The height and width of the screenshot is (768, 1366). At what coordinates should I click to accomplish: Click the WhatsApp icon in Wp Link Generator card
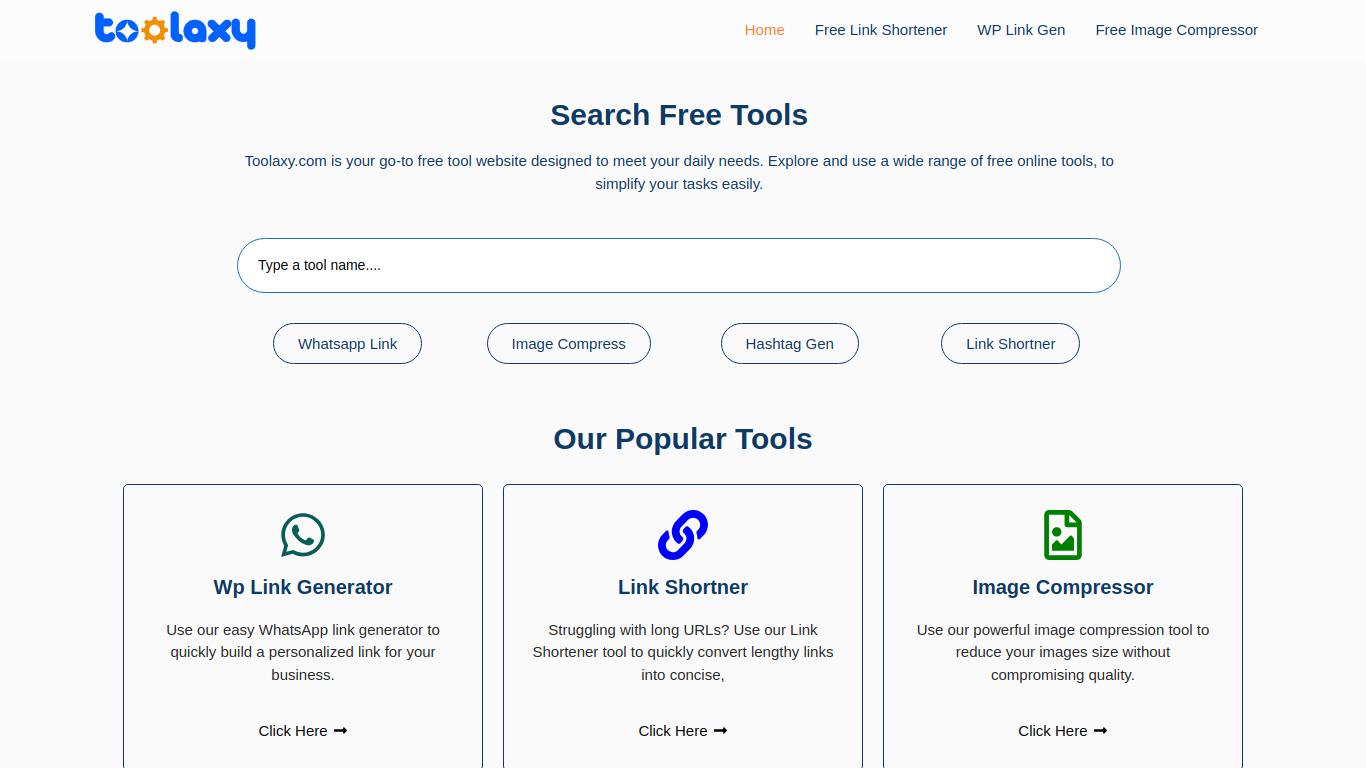(x=303, y=535)
